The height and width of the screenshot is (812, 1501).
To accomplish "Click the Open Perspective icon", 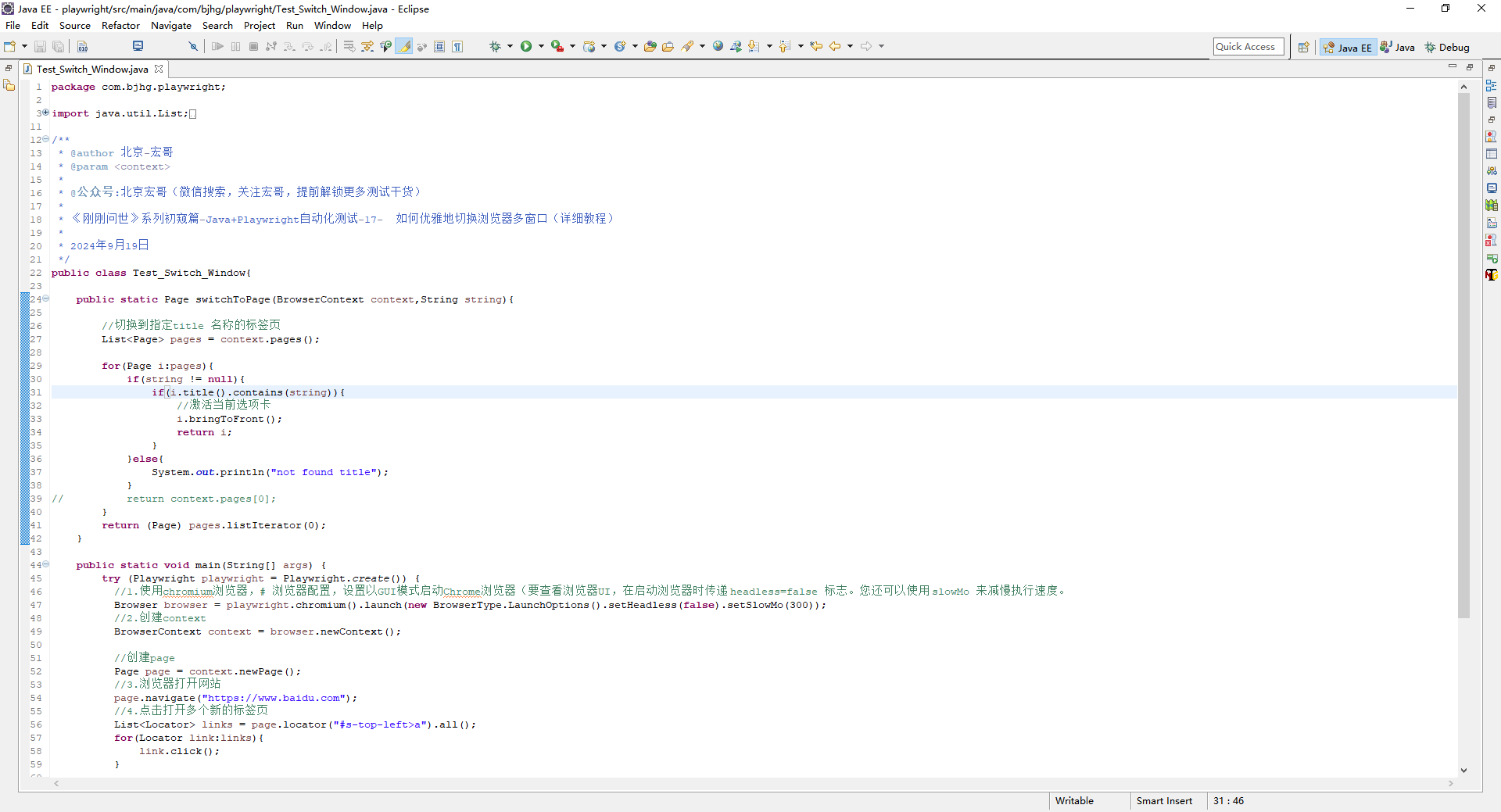I will tap(1303, 47).
